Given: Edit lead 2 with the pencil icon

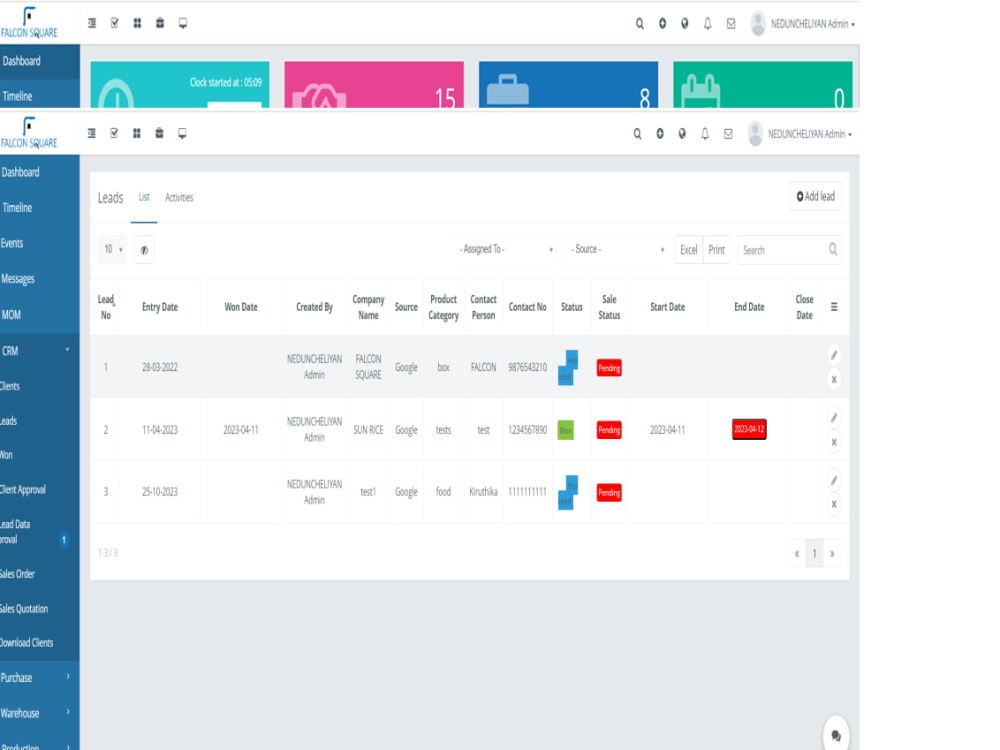Looking at the screenshot, I should pos(834,417).
